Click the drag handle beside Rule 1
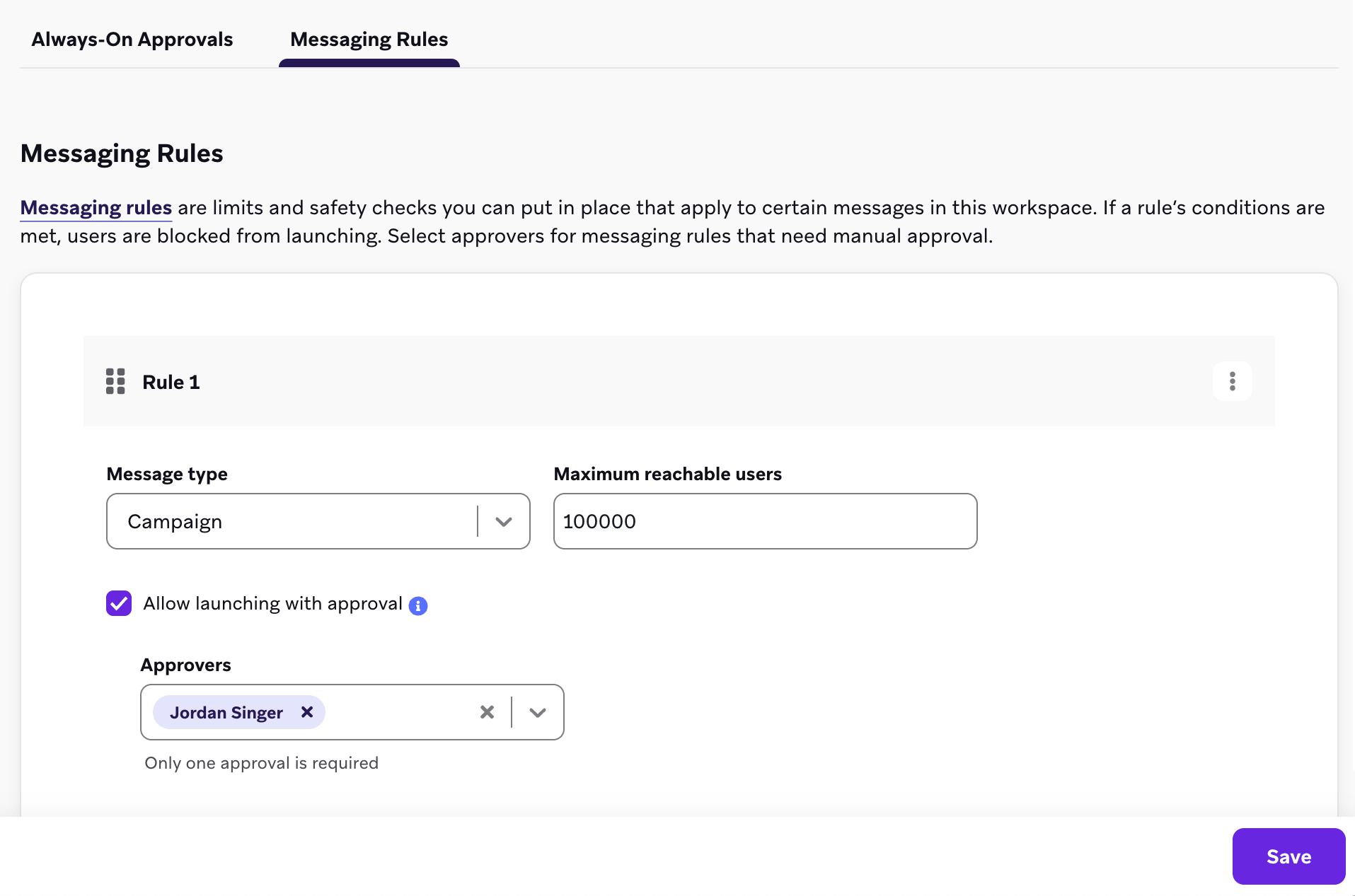 (115, 381)
